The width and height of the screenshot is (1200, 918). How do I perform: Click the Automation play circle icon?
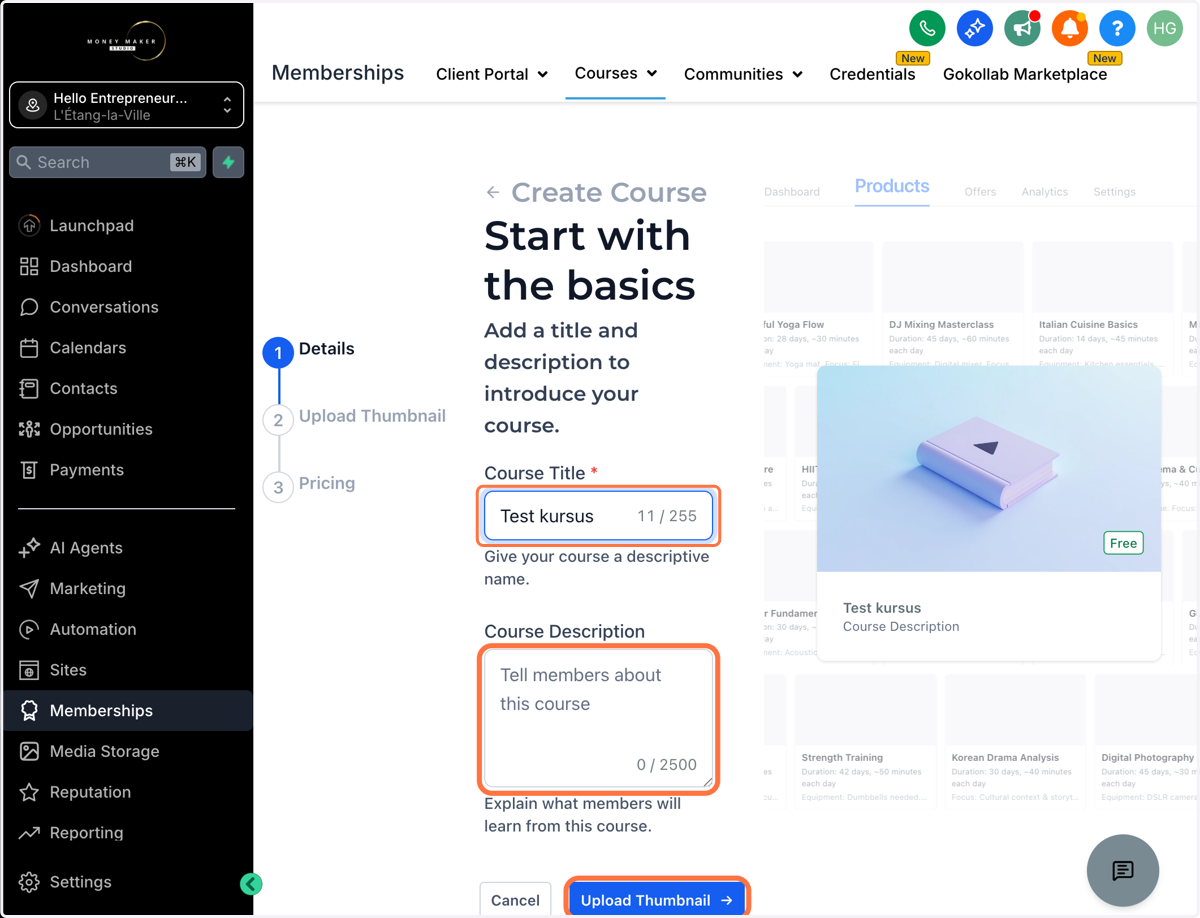(29, 629)
